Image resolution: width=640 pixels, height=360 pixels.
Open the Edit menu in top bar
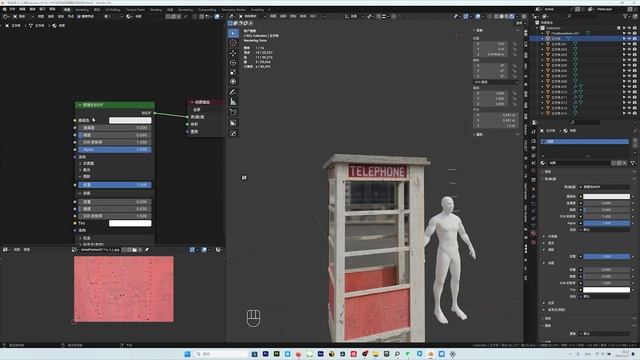coord(22,9)
